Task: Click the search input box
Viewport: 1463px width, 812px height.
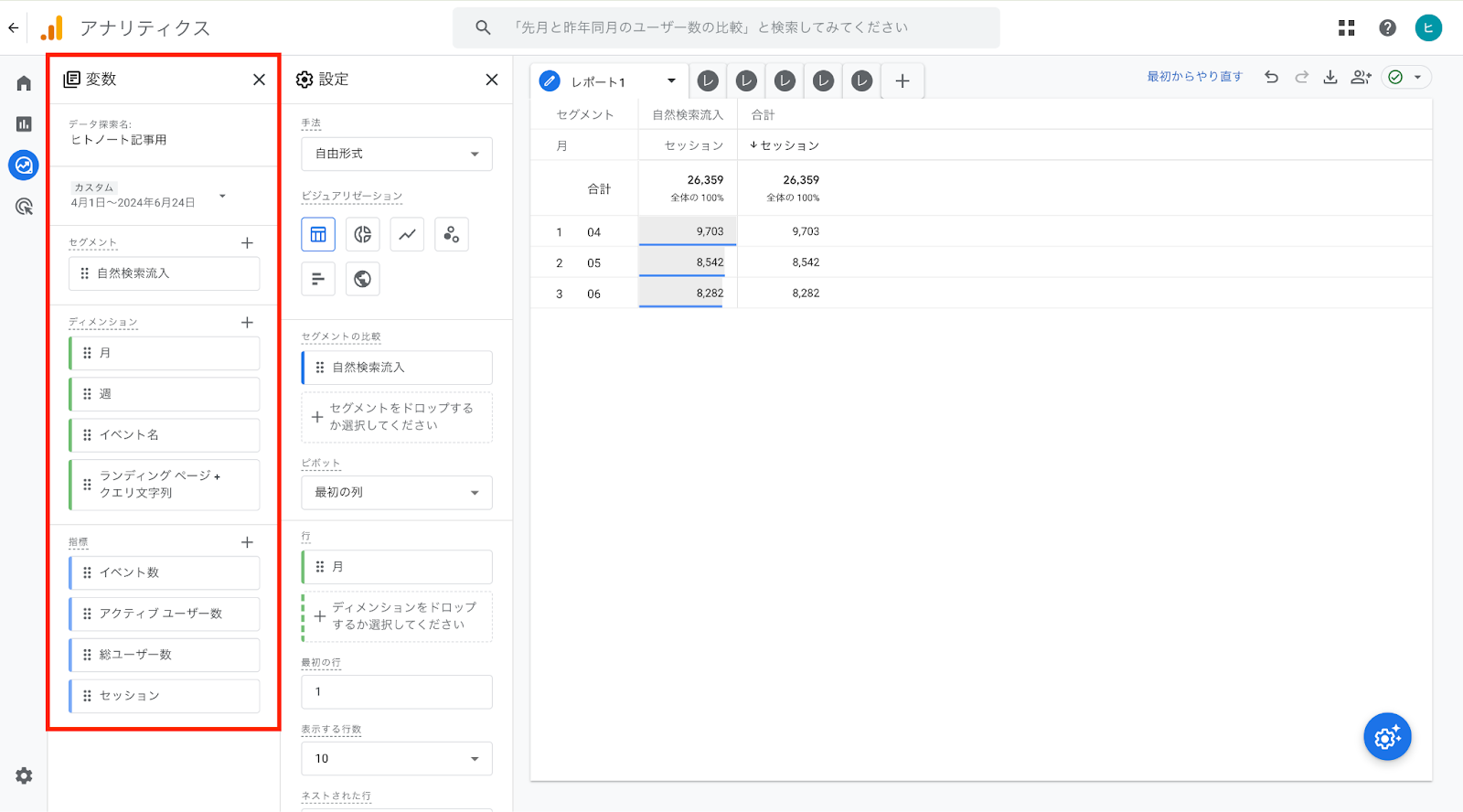Action: pyautogui.click(x=726, y=27)
